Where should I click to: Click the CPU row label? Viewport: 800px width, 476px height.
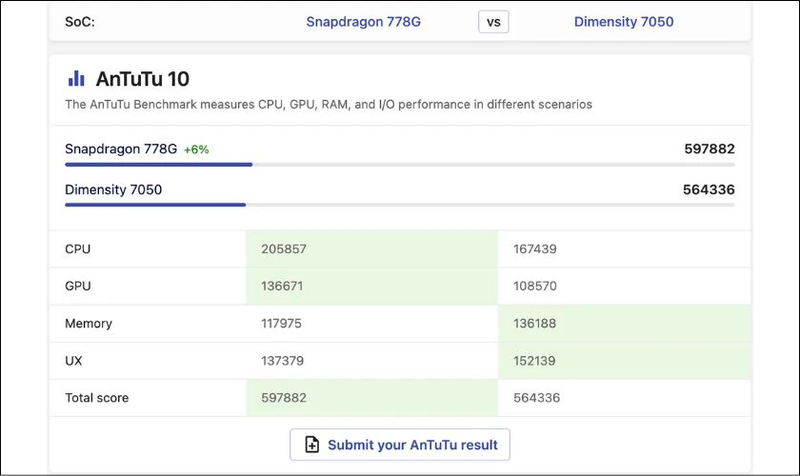click(x=78, y=249)
